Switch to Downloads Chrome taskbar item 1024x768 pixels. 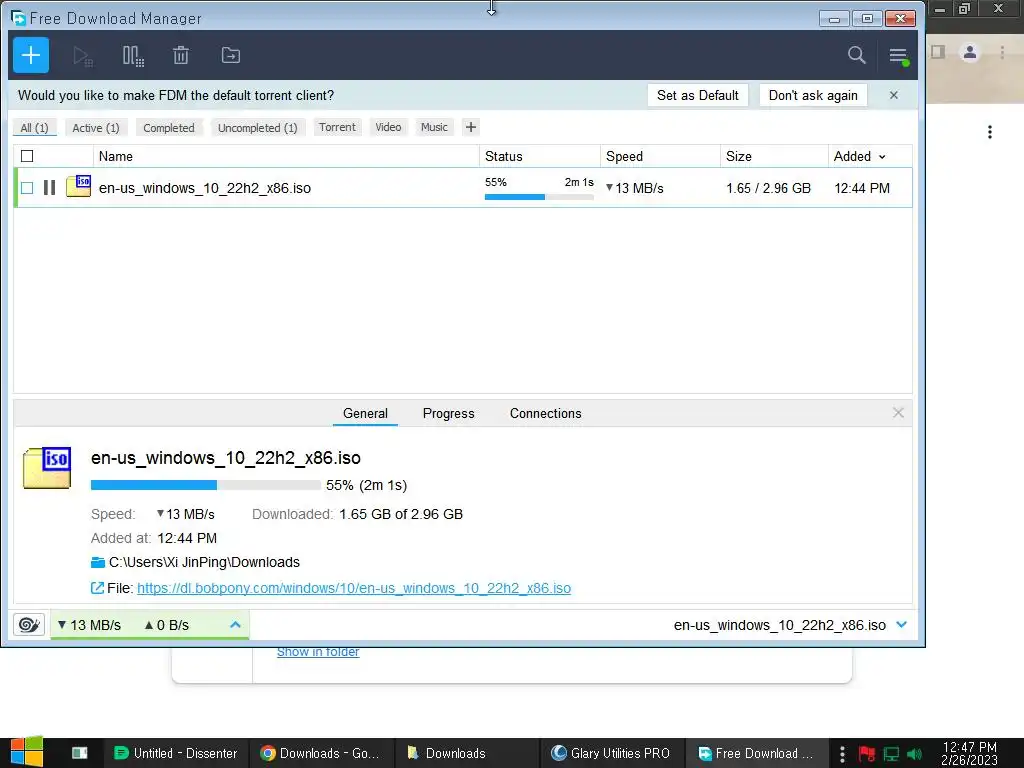click(321, 753)
